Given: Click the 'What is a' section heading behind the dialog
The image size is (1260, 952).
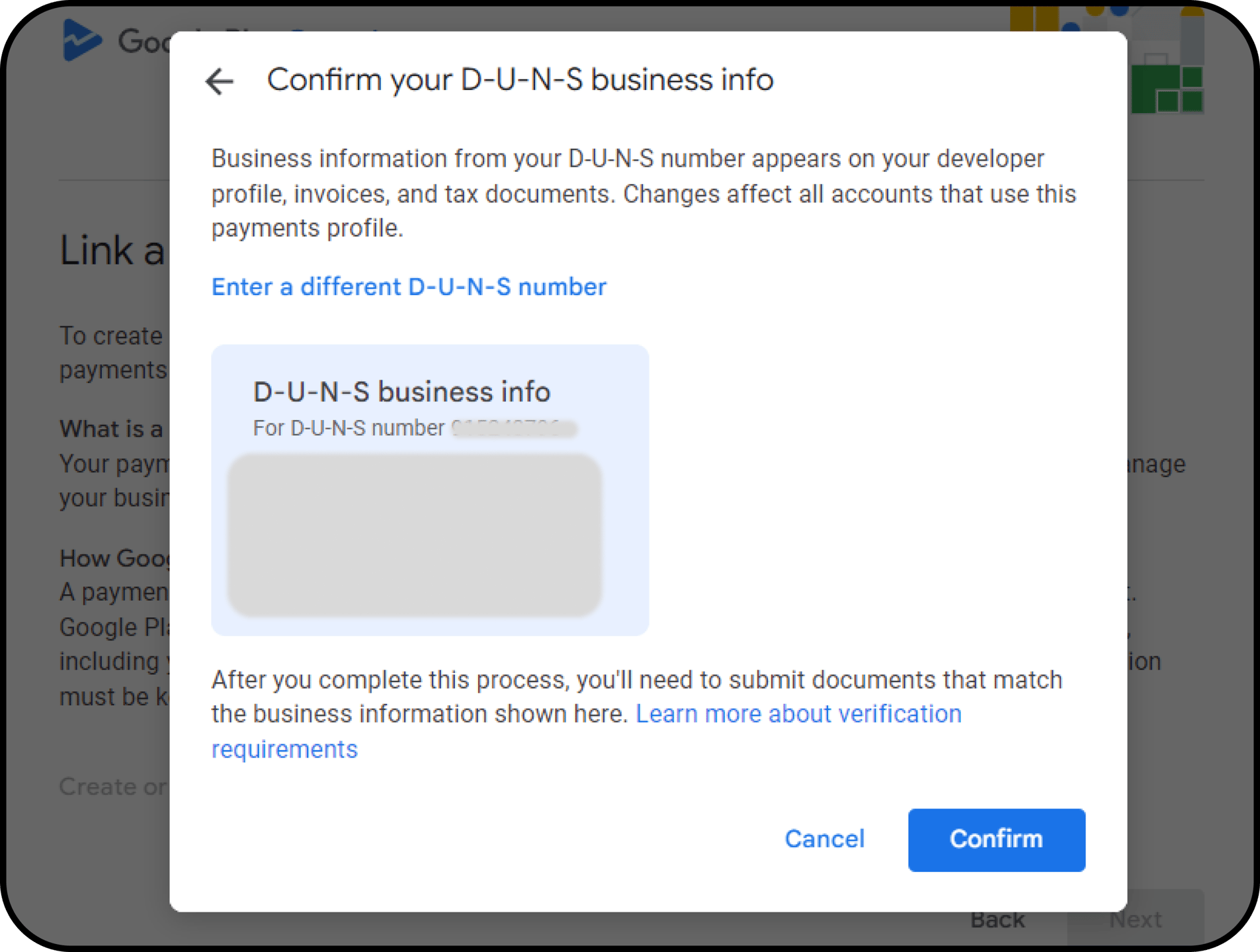Looking at the screenshot, I should pyautogui.click(x=110, y=429).
